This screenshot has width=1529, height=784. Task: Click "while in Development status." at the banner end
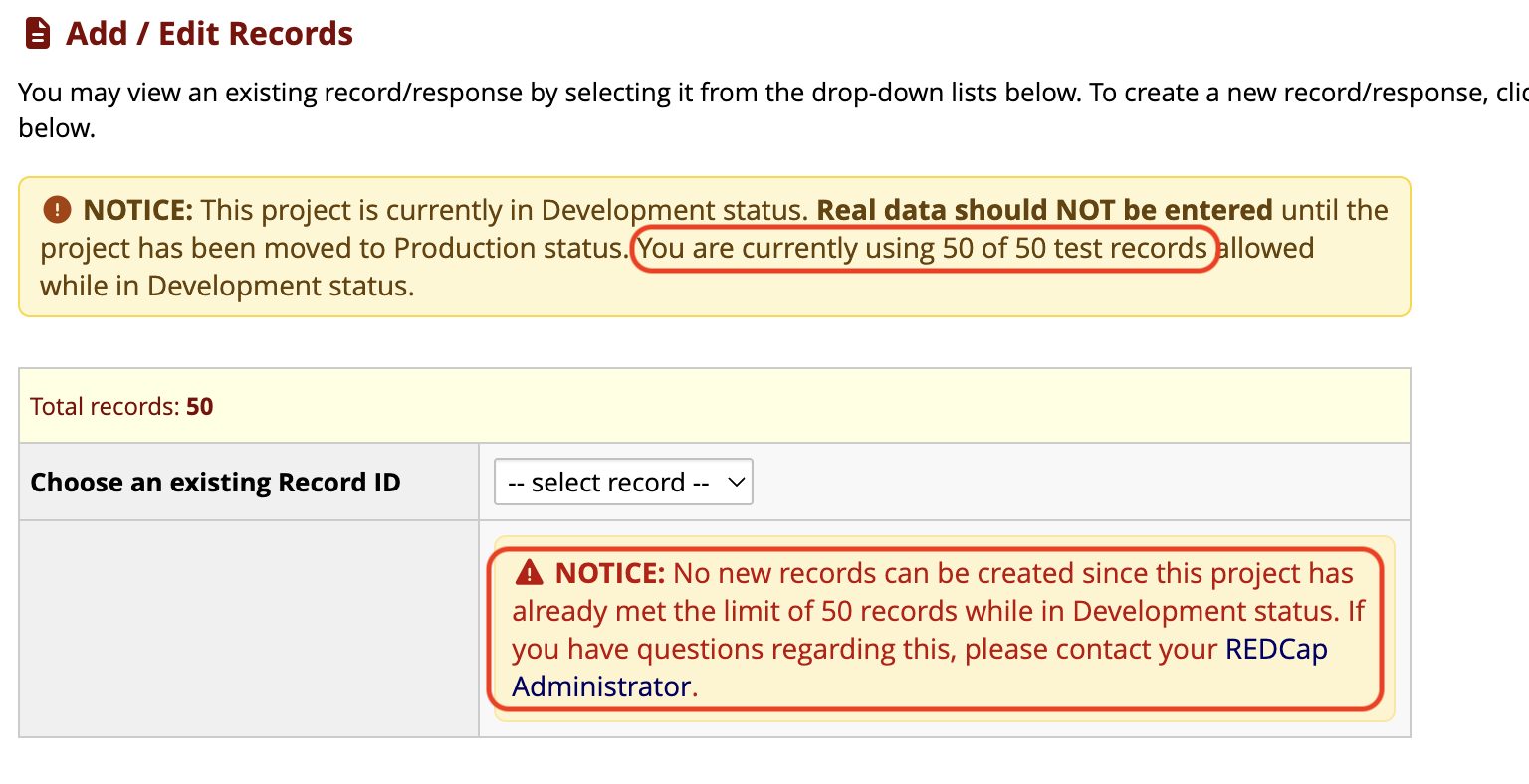pyautogui.click(x=227, y=287)
